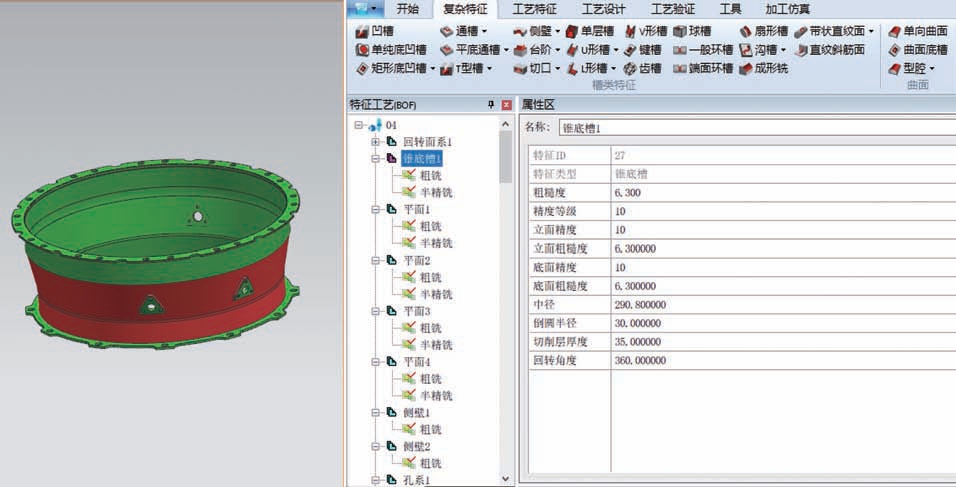Open the 加工仿真 ribbon tab
956x487 pixels.
(x=788, y=9)
